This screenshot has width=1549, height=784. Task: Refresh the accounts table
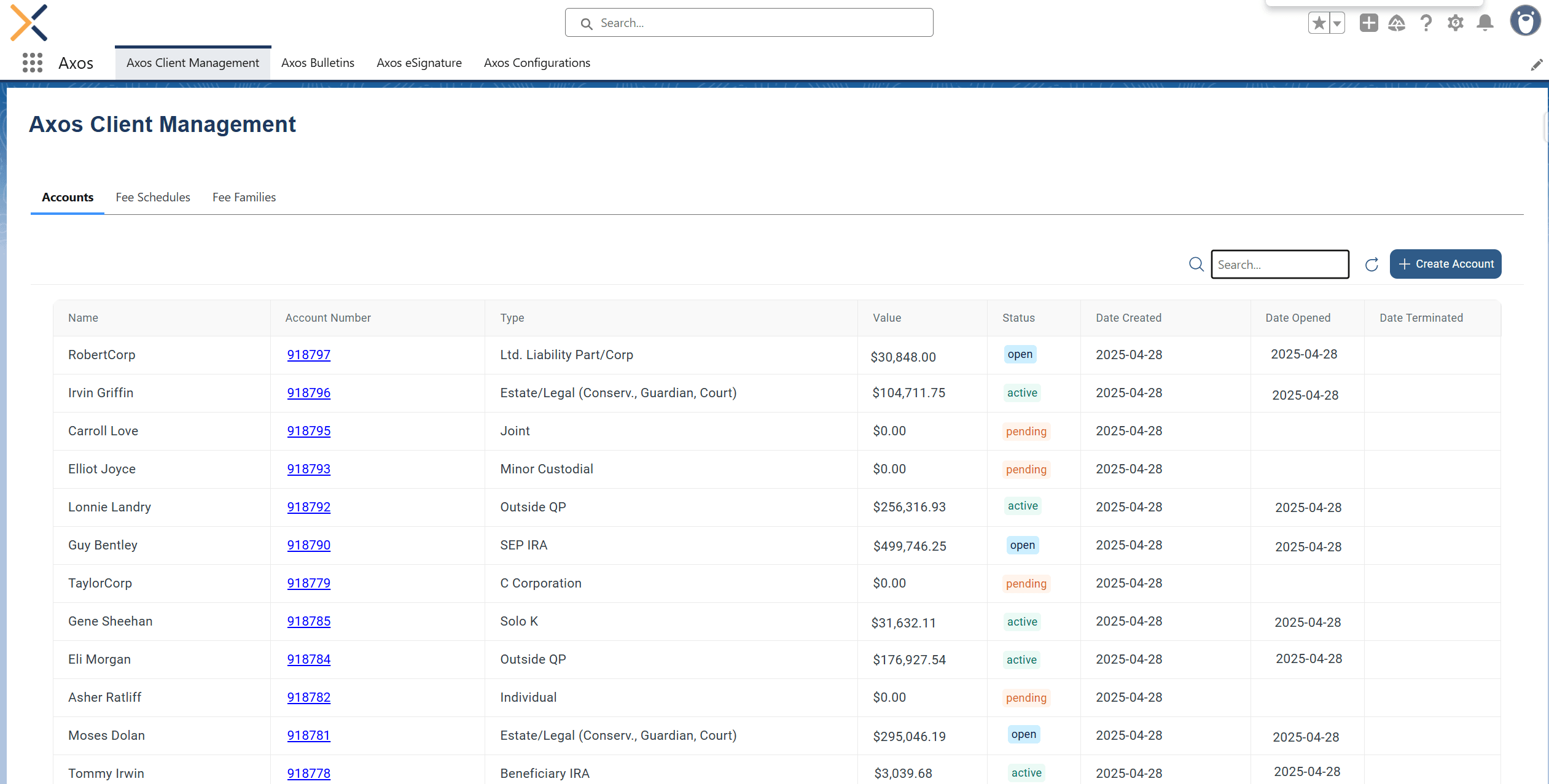click(x=1371, y=264)
